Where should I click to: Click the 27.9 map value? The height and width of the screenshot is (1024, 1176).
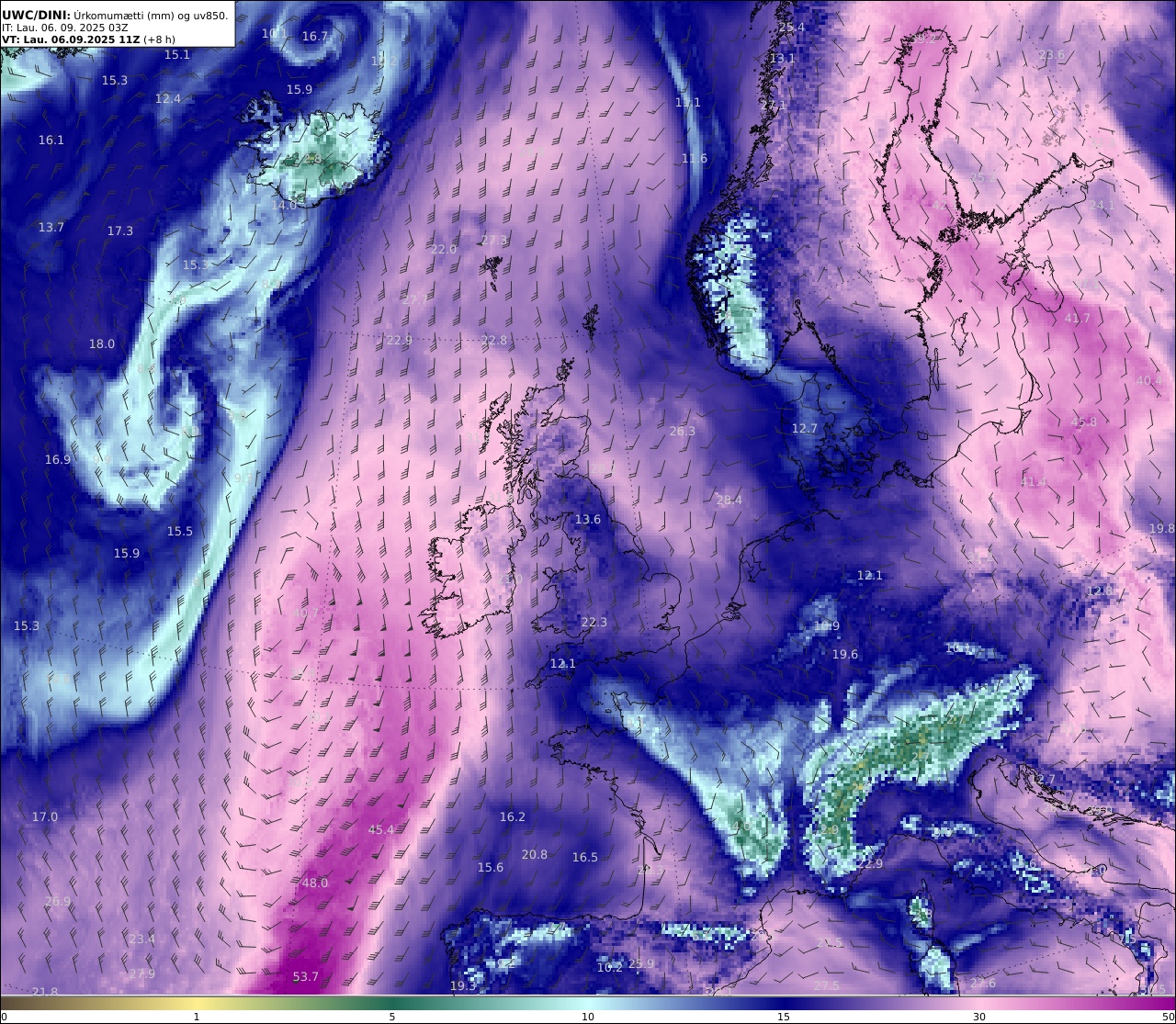142,973
